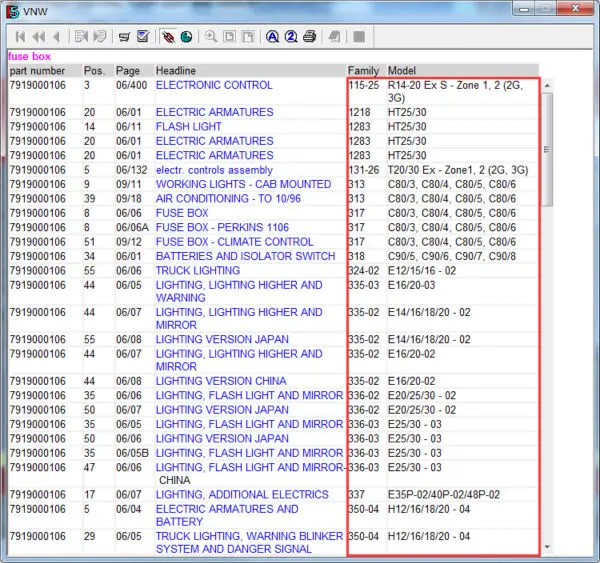Select the family cell '324-02'

[364, 271]
